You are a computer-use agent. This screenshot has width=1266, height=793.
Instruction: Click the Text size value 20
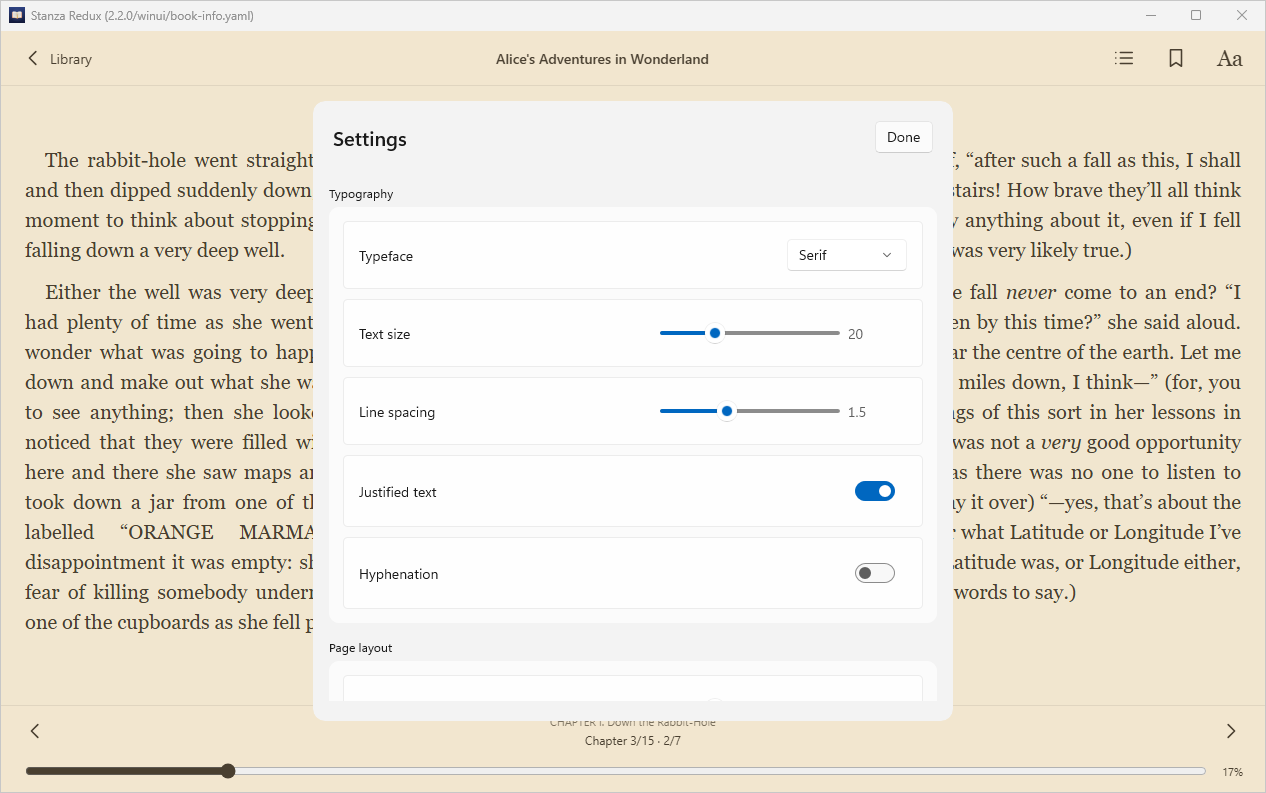[855, 334]
